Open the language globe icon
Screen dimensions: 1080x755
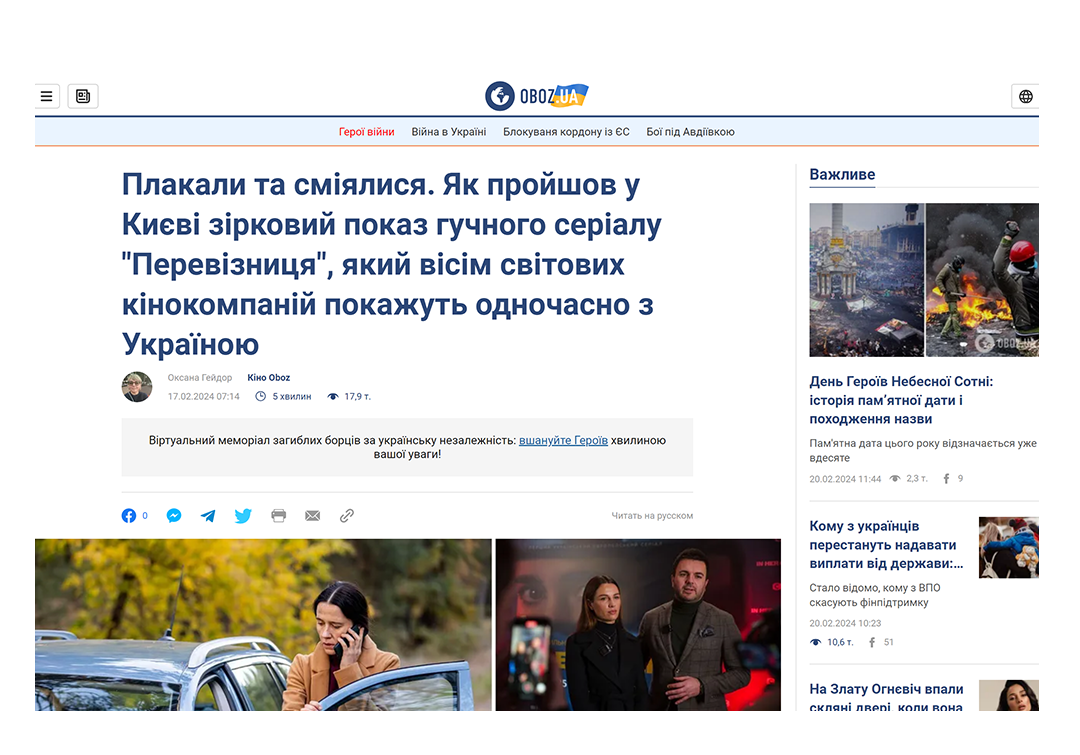(x=1025, y=97)
